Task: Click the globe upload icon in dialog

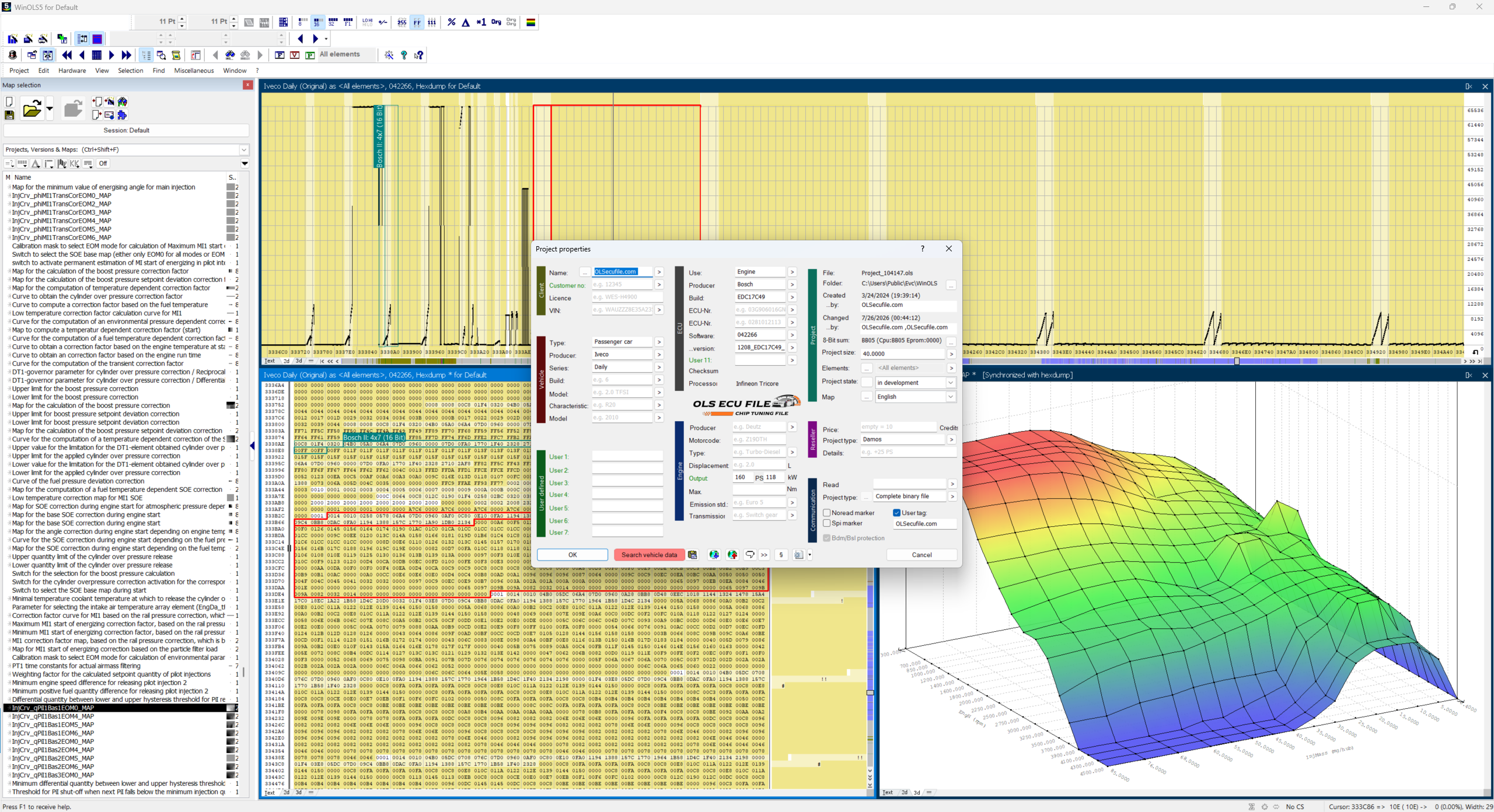Action: tap(732, 555)
